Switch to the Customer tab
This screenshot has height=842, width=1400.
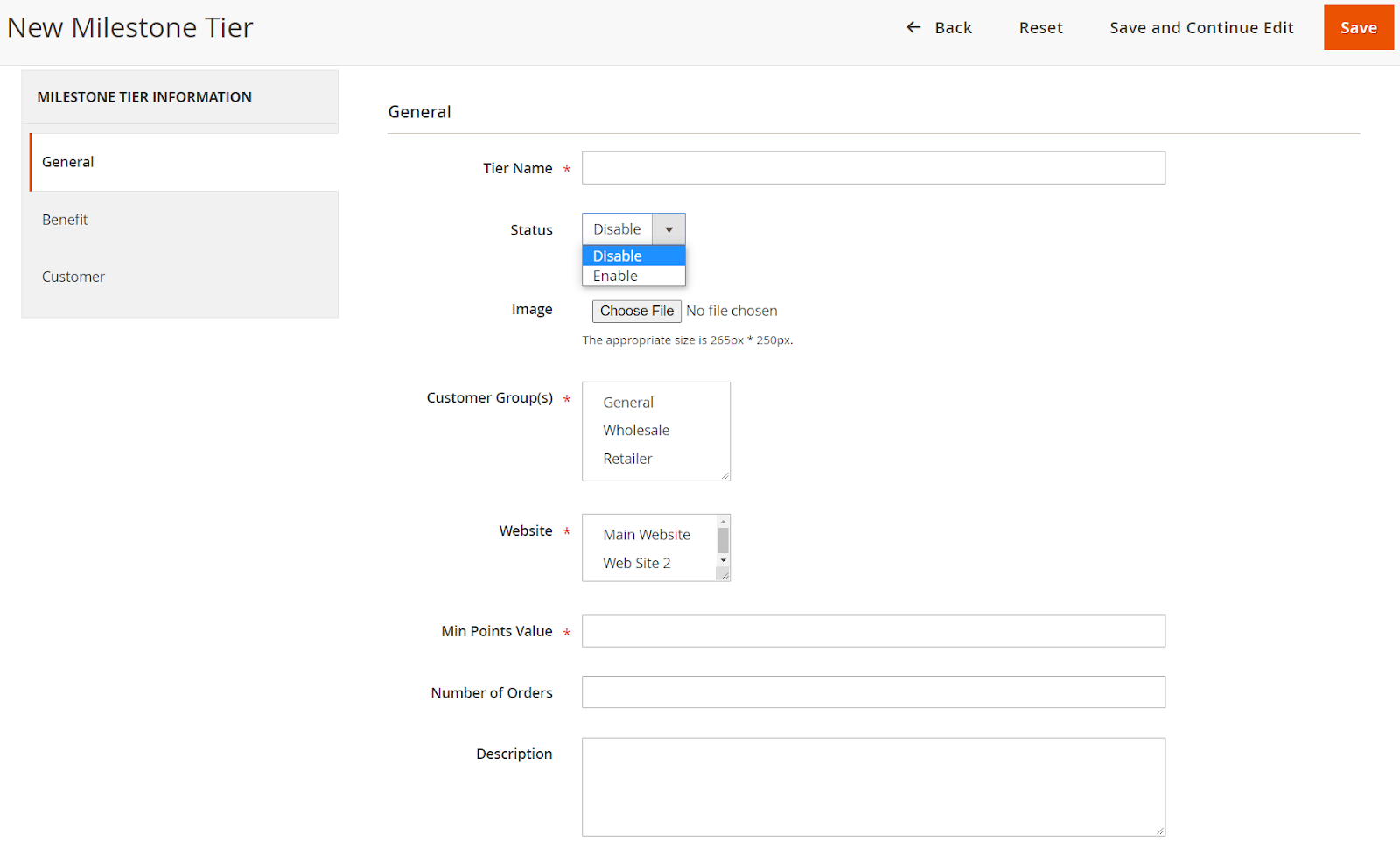click(73, 277)
